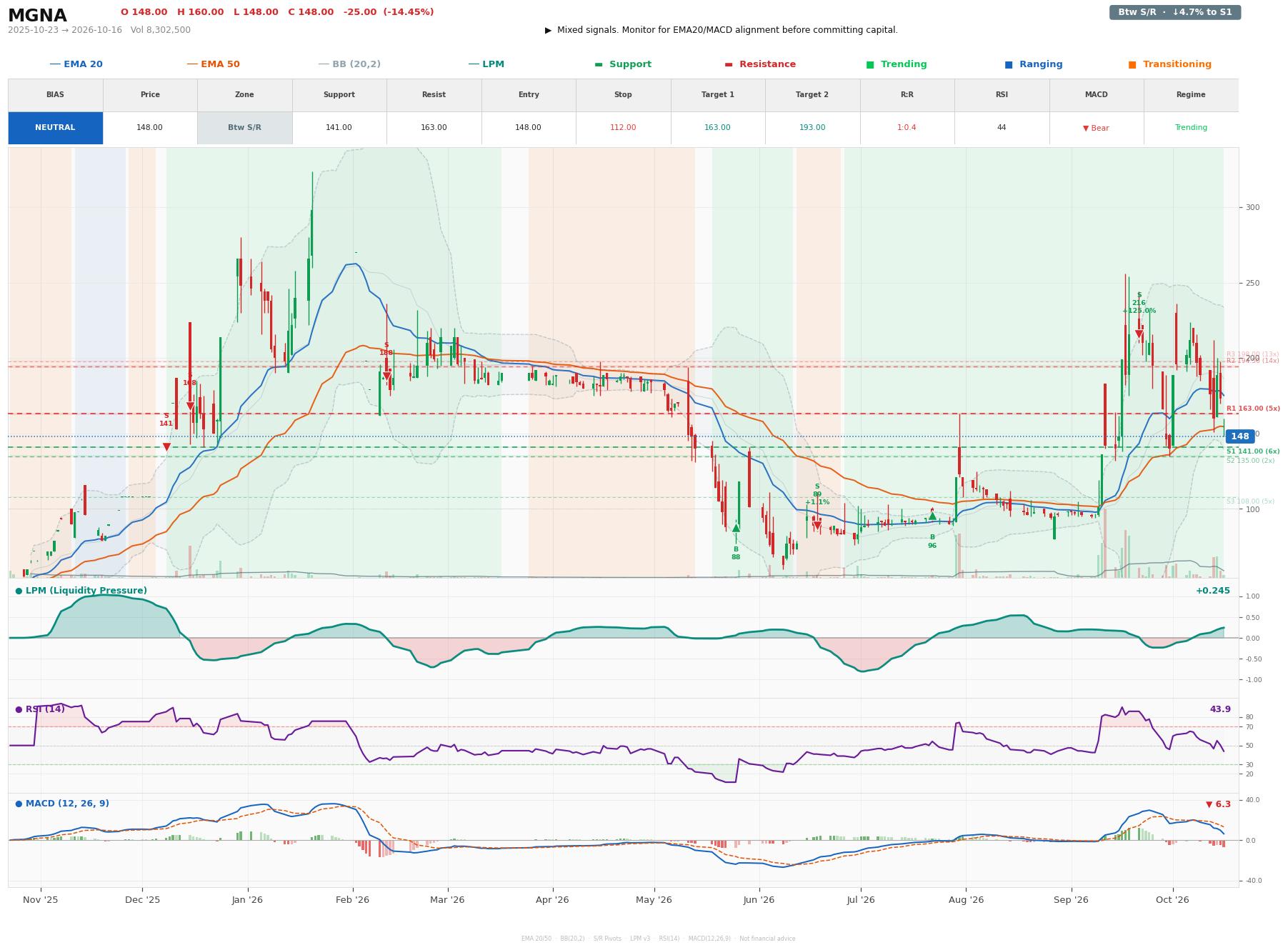Click the Ranging legend entry
The width and height of the screenshot is (1288, 950).
coord(1034,64)
